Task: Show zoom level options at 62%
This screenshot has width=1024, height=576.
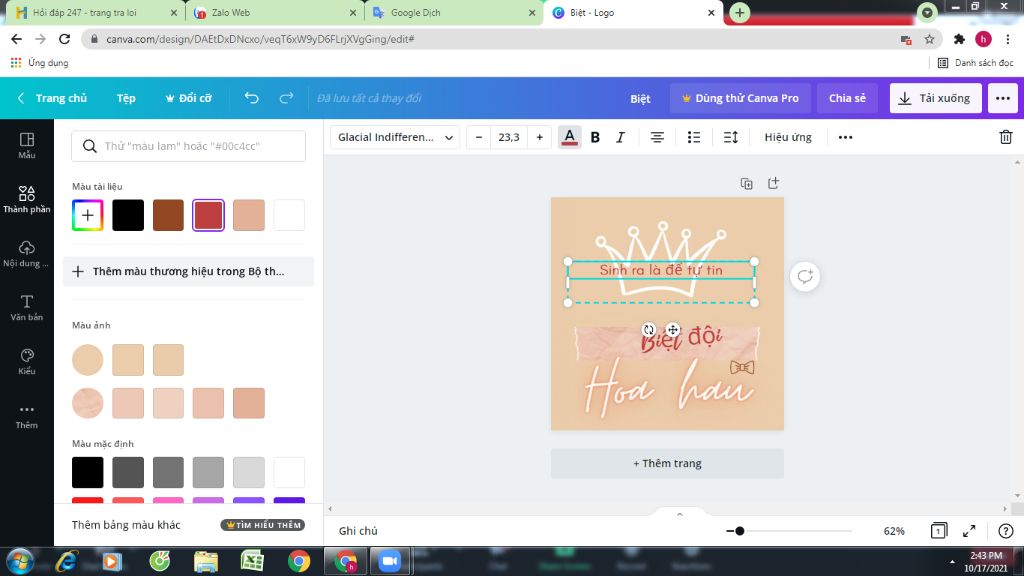Action: pyautogui.click(x=894, y=531)
